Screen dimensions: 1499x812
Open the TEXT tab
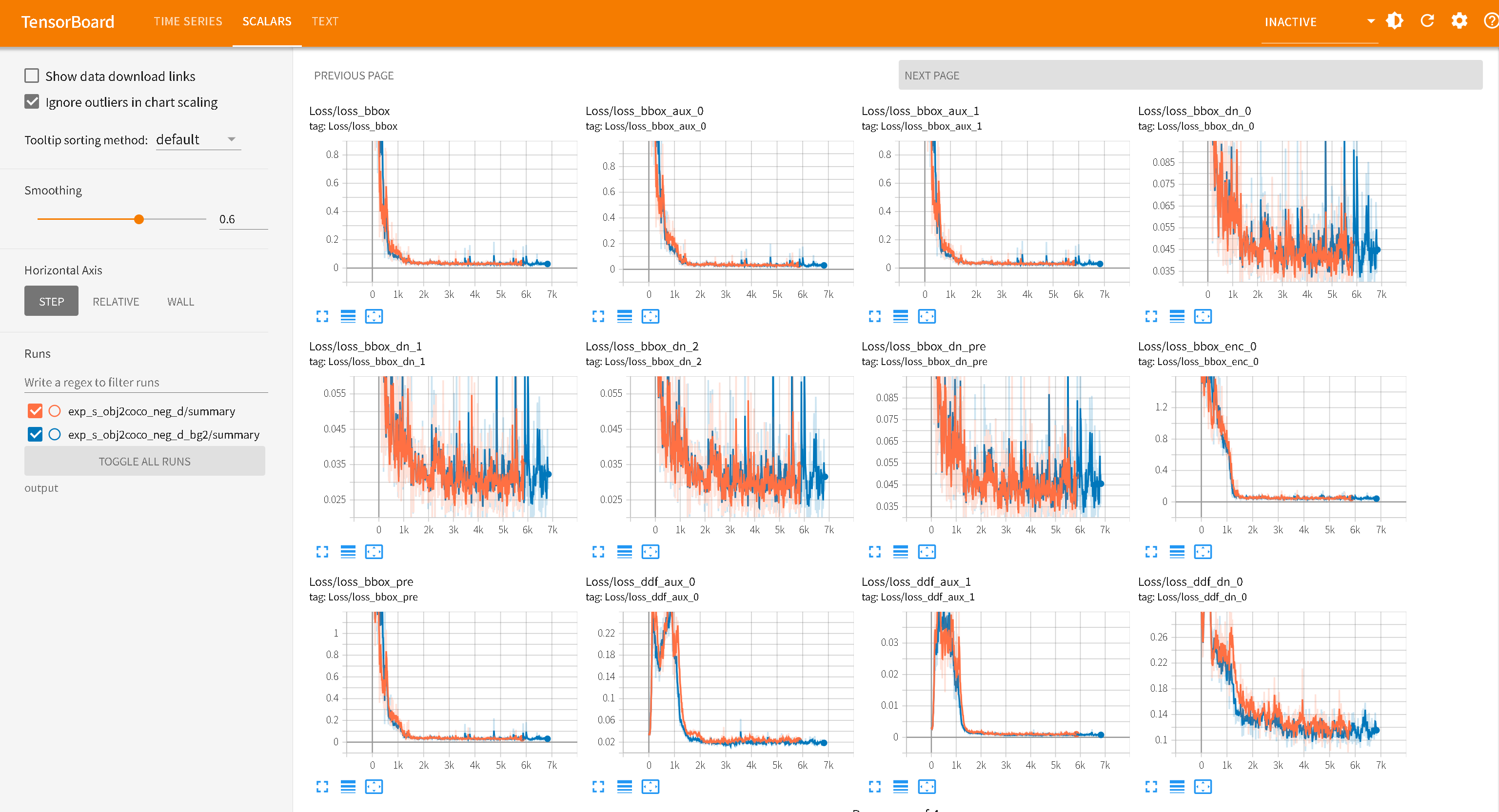point(325,21)
